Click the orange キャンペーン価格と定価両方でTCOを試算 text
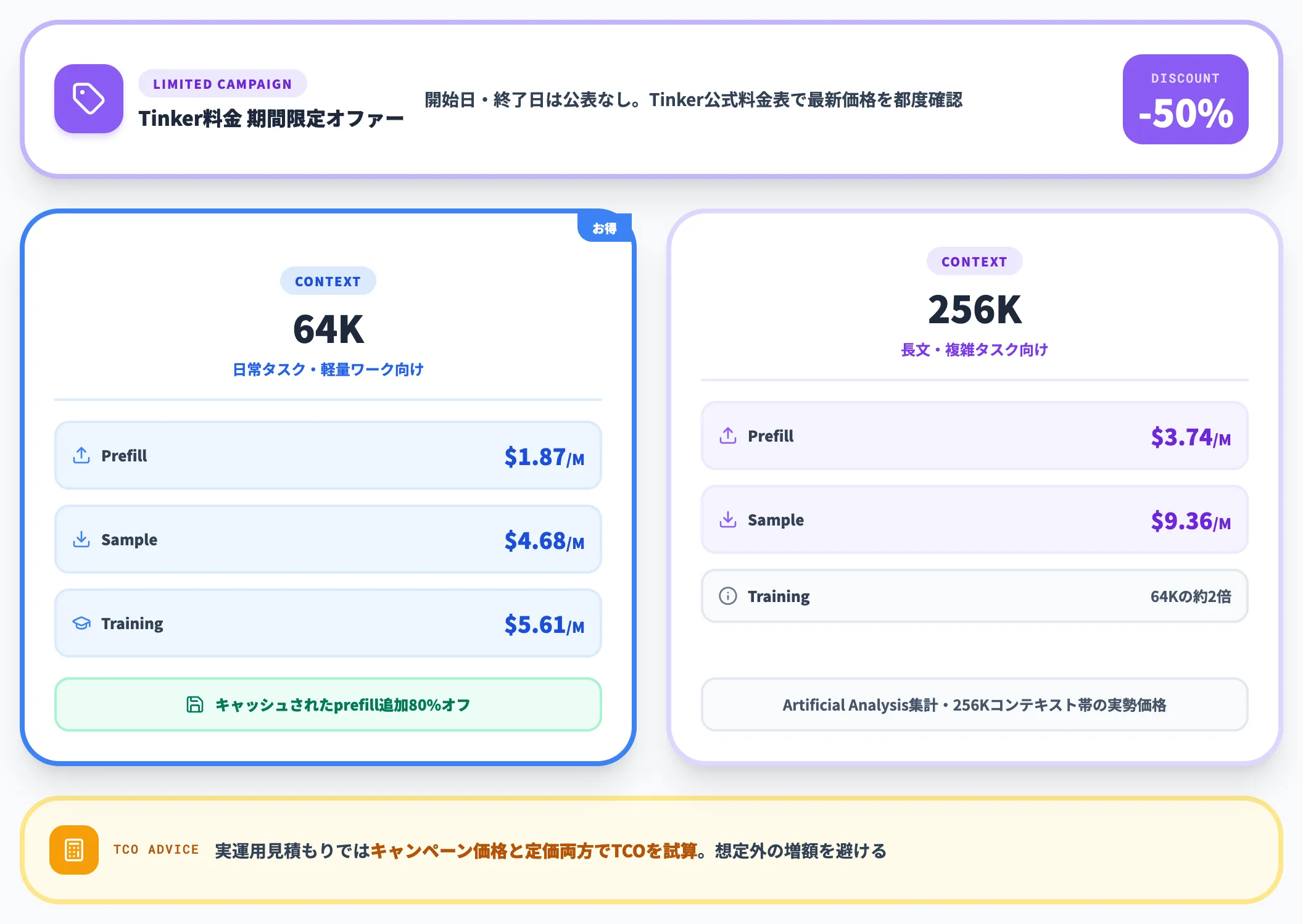This screenshot has width=1303, height=924. 534,851
